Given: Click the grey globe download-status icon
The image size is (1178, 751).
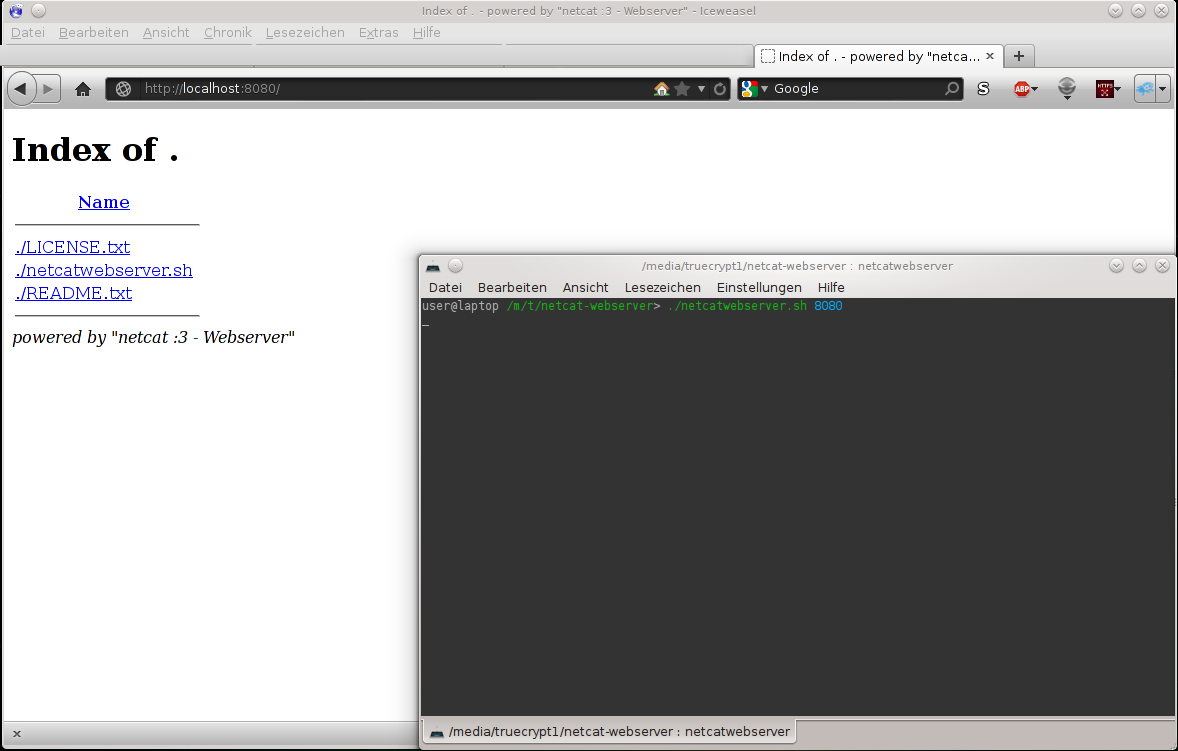Looking at the screenshot, I should pyautogui.click(x=1067, y=88).
